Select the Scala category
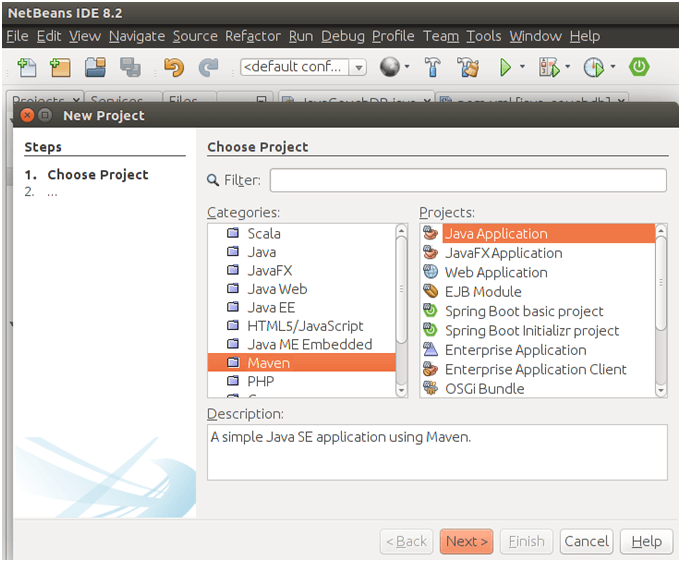This screenshot has width=681, height=562. click(302, 234)
